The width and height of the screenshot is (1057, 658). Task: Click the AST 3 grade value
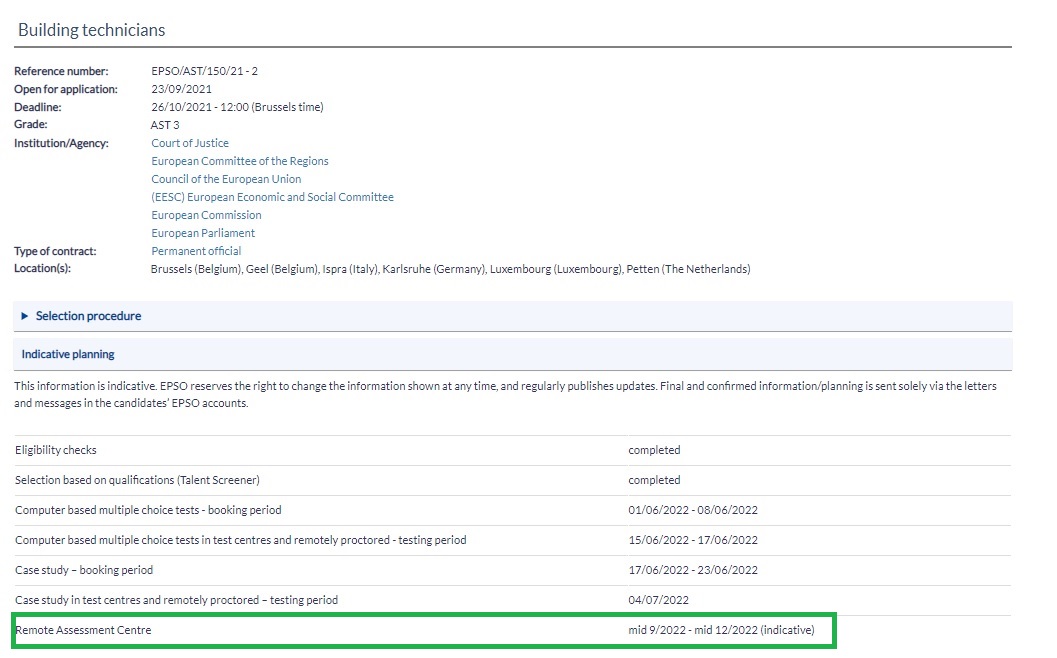tap(165, 125)
